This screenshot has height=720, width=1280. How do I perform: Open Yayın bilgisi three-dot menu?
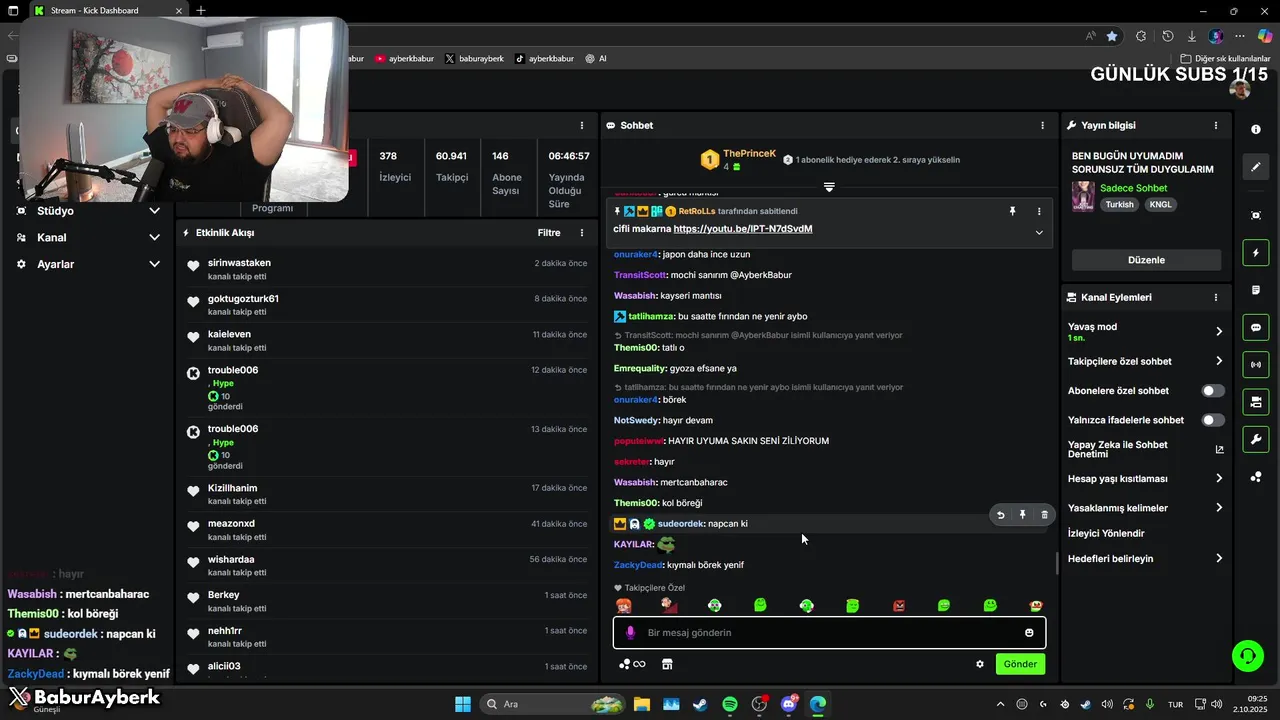click(1216, 125)
